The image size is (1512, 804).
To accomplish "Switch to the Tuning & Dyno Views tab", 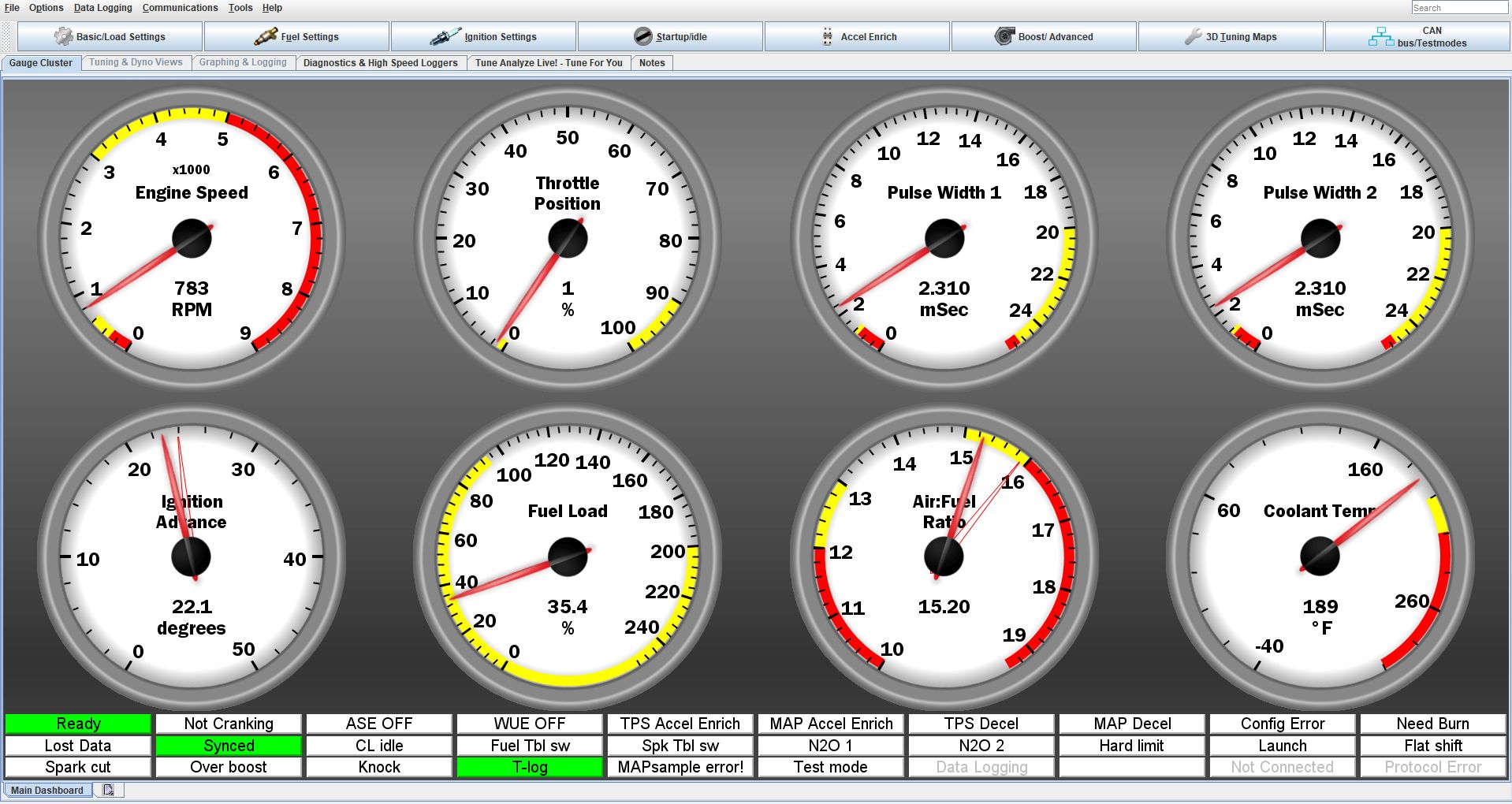I will pos(136,63).
